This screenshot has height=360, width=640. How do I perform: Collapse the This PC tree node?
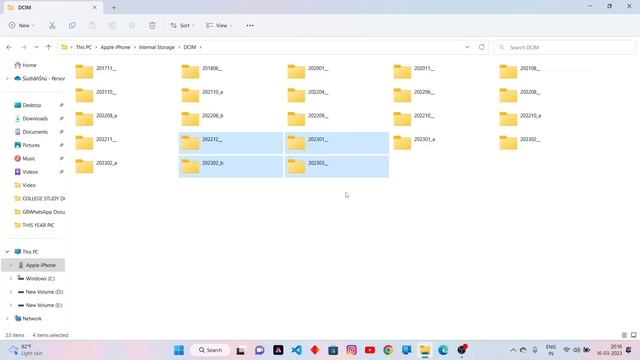[7, 251]
